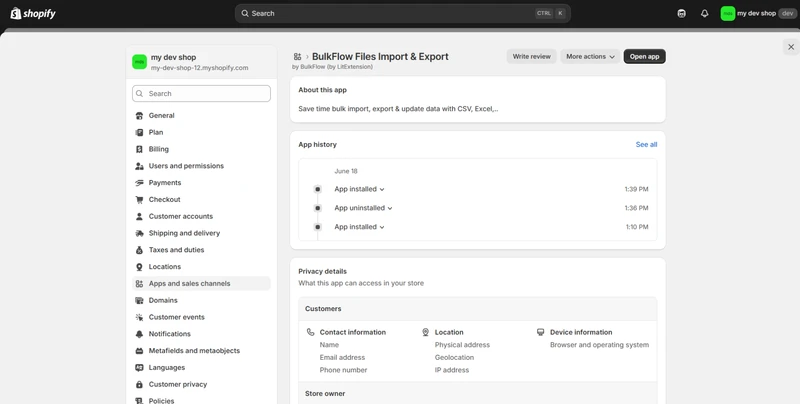Screen dimensions: 800x404
Task: Click the Languages icon
Action: (139, 368)
